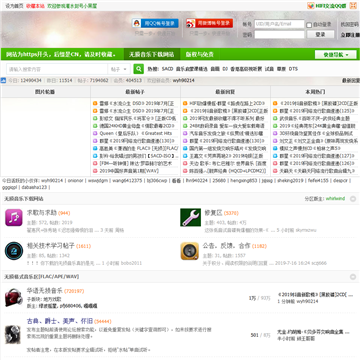
Task: Open the 快捷导航 dropdown
Action: coord(335,54)
